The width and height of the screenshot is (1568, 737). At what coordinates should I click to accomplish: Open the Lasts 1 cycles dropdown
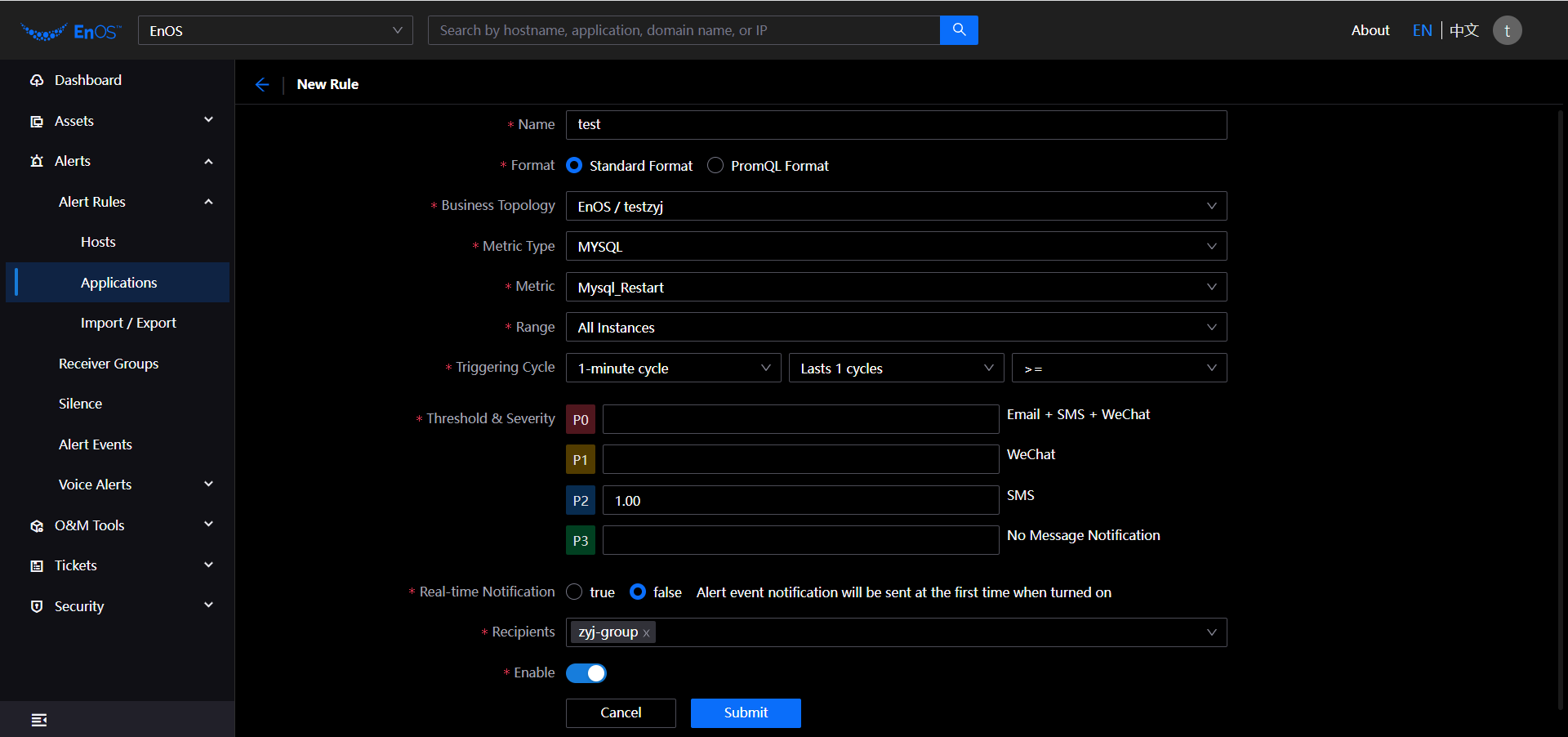(896, 368)
